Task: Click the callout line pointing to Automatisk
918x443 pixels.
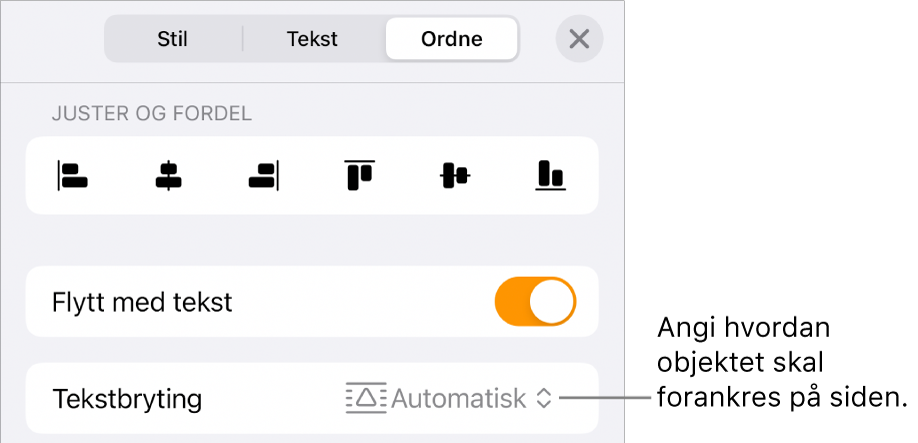Action: [x=605, y=398]
